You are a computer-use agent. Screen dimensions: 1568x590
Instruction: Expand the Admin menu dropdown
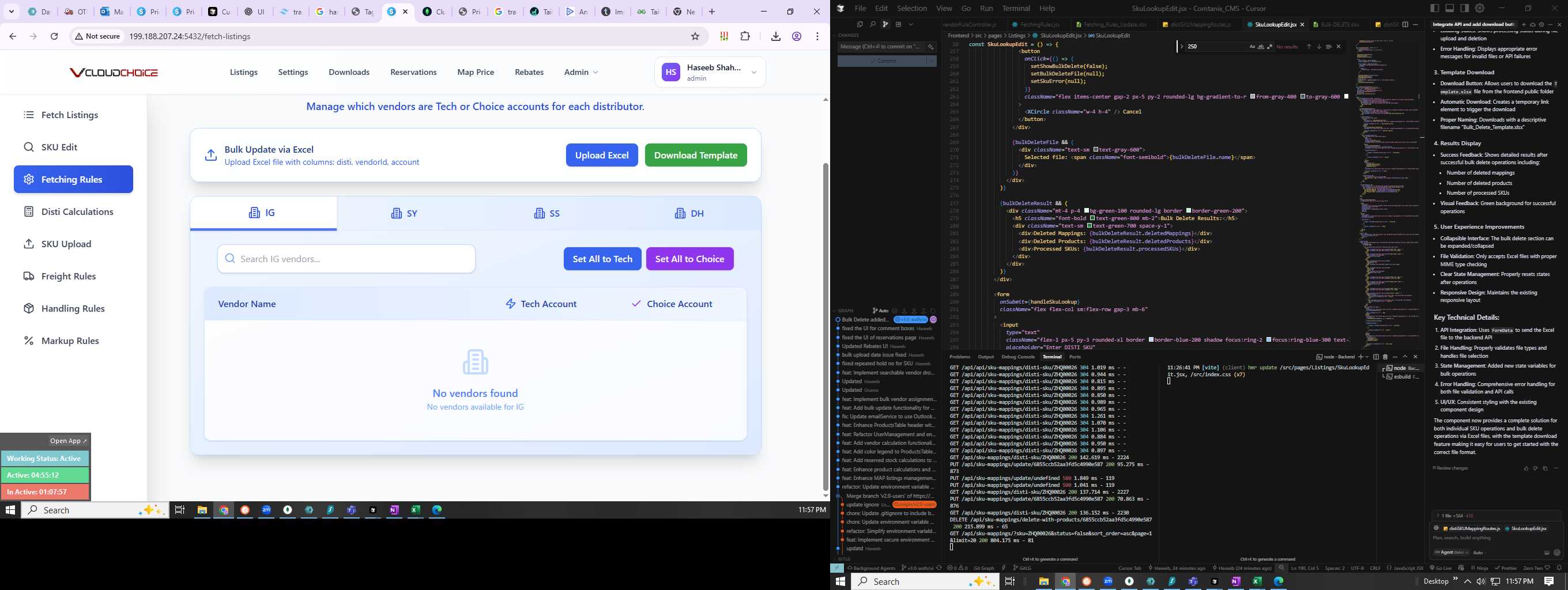click(x=581, y=73)
